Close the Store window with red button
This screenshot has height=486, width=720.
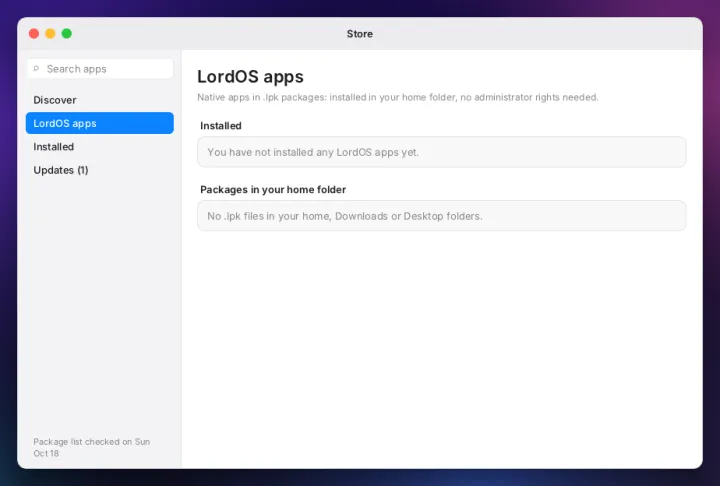(x=34, y=34)
